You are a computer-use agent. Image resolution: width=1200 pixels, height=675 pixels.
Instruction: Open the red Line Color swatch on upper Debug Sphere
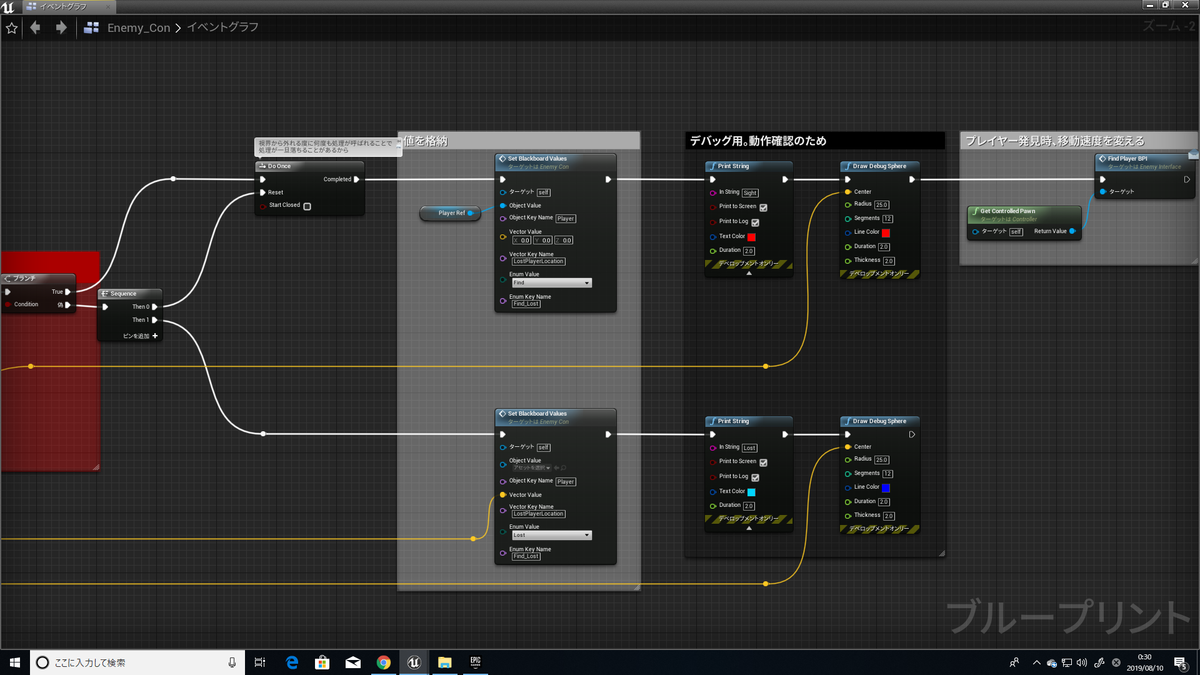click(x=886, y=233)
